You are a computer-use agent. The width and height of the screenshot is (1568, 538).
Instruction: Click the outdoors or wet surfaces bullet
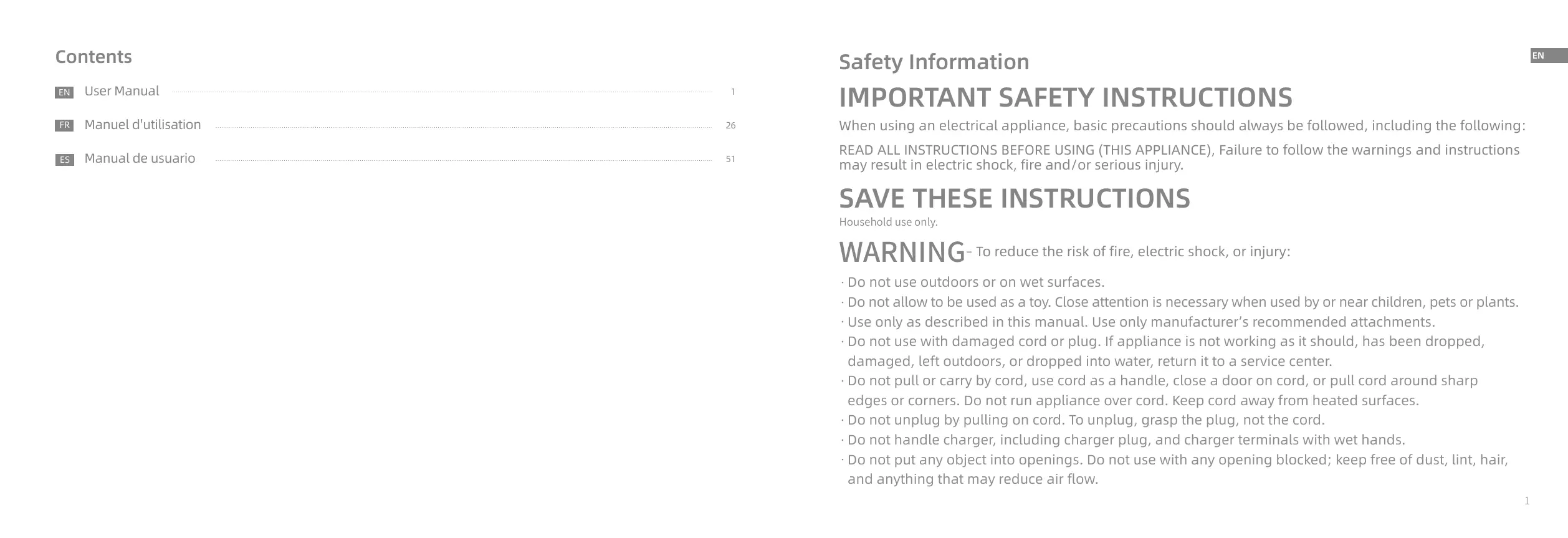(x=975, y=282)
